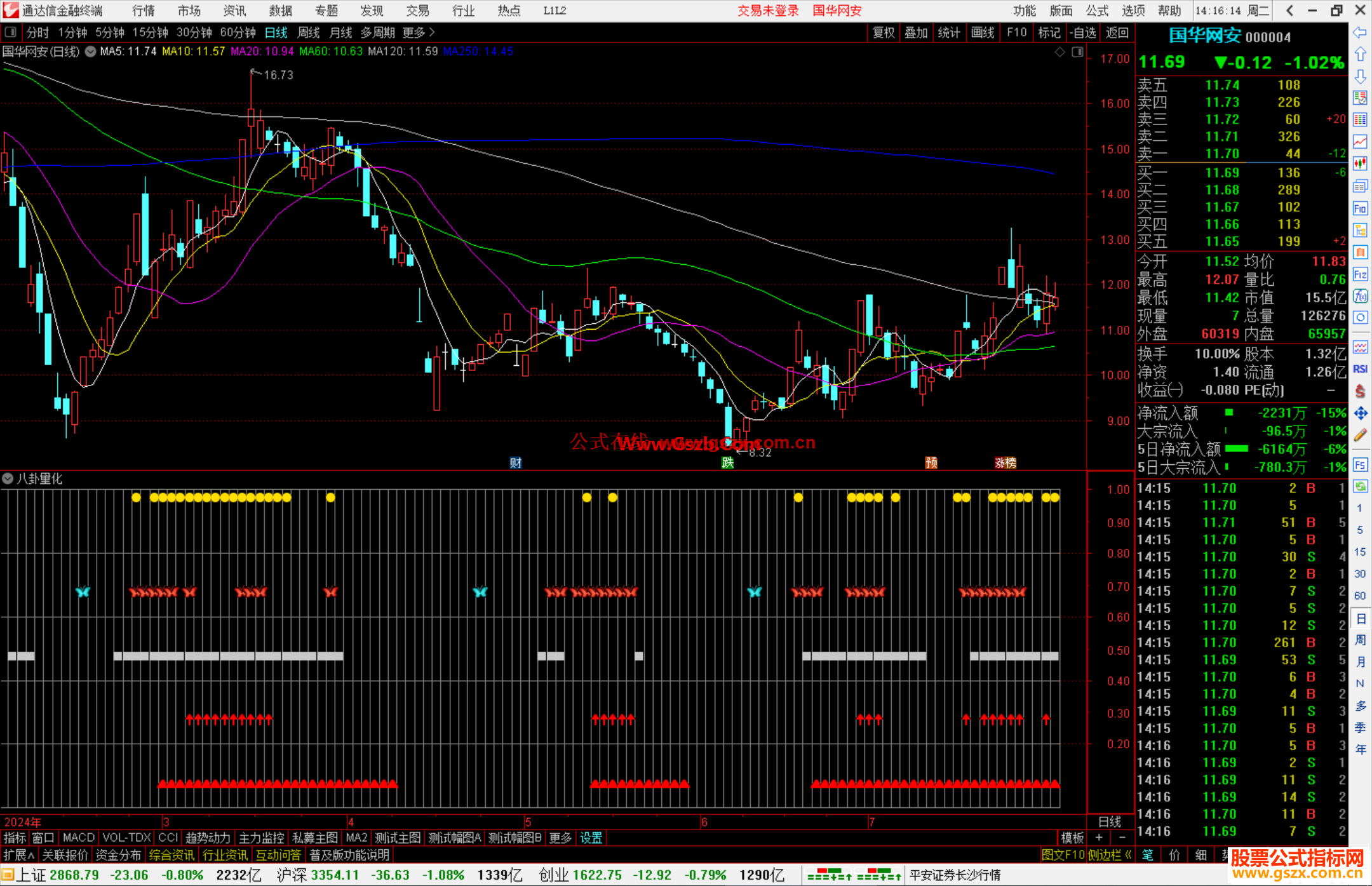This screenshot has width=1372, height=886.
Task: Click the RSI indicator sidebar icon
Action: (x=1360, y=369)
